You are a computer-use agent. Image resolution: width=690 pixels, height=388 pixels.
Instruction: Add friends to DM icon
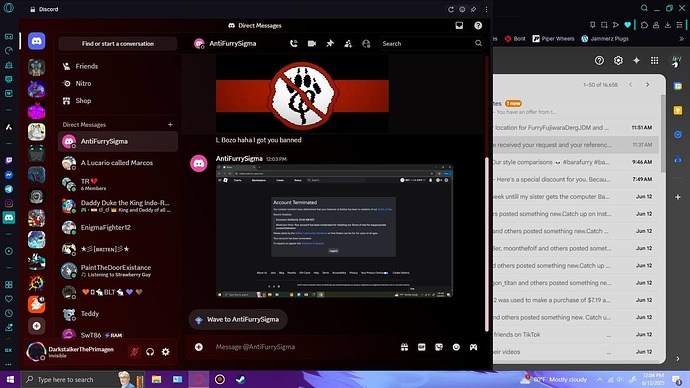(348, 44)
